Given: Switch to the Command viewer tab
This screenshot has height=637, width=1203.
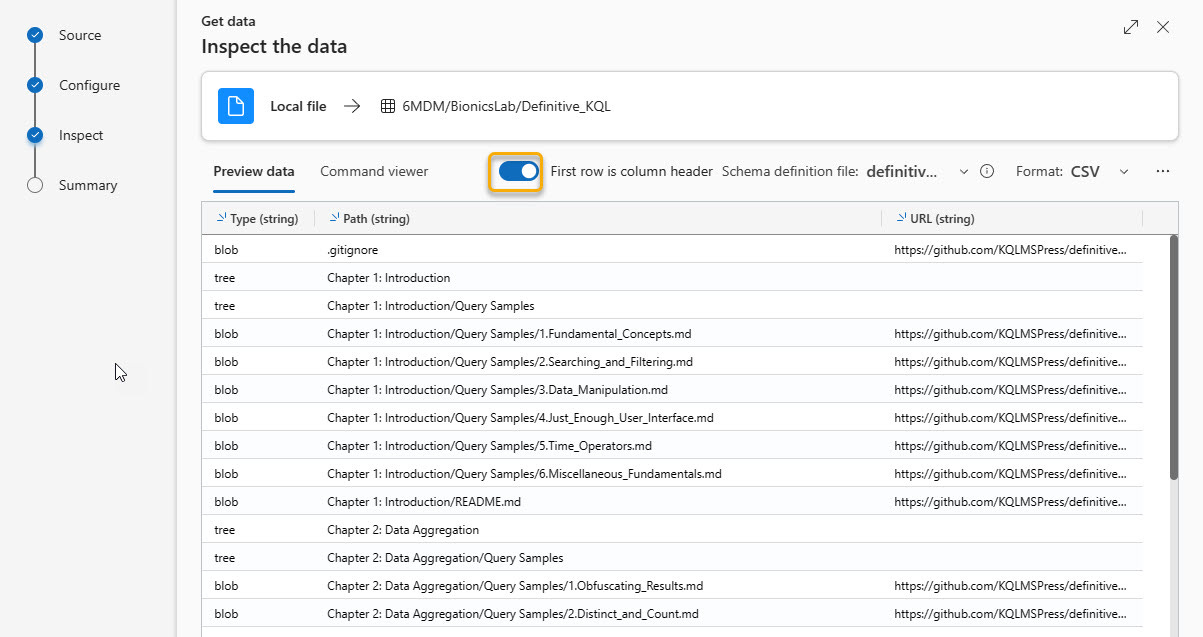Looking at the screenshot, I should coord(374,171).
